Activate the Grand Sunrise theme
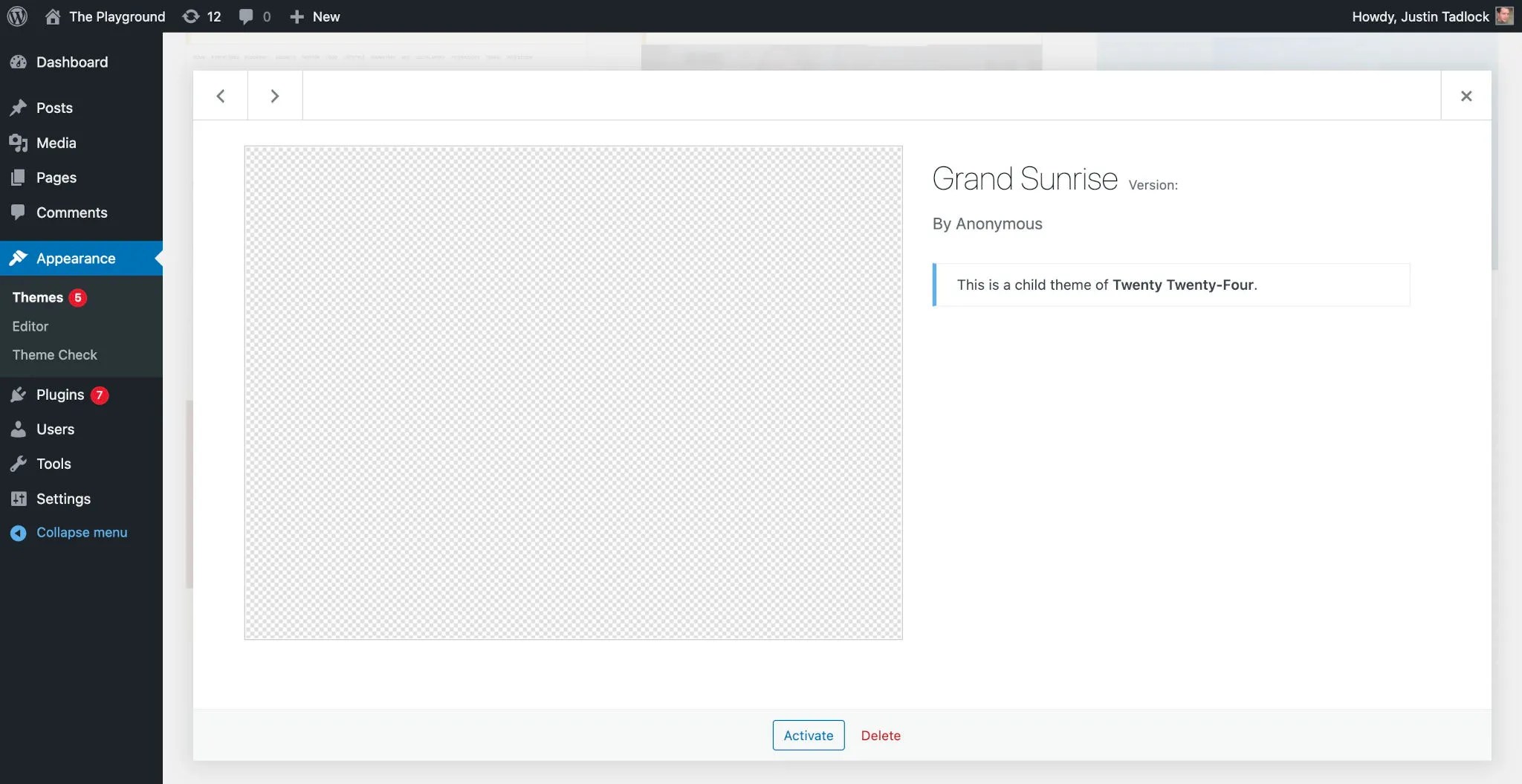Image resolution: width=1522 pixels, height=784 pixels. (x=807, y=735)
